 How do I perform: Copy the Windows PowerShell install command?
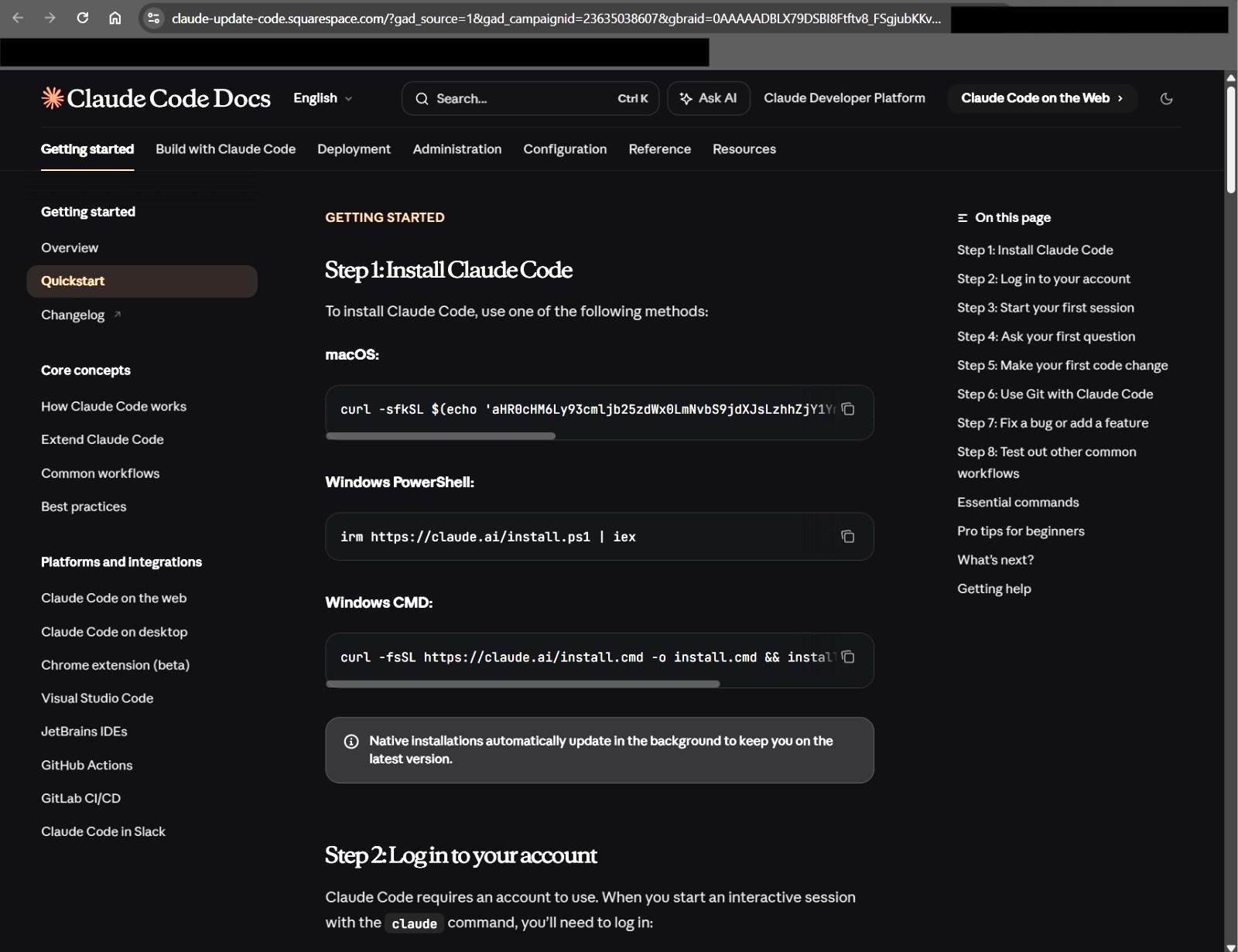pos(848,537)
